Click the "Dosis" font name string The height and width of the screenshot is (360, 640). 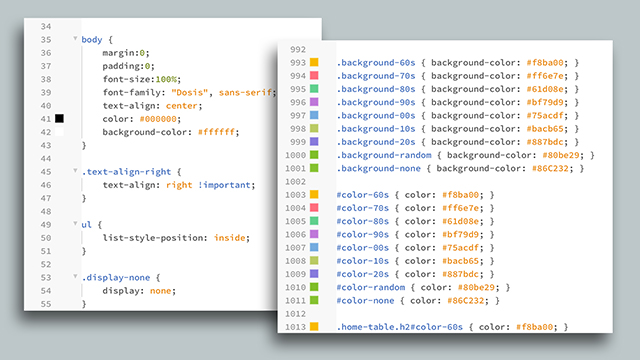190,93
